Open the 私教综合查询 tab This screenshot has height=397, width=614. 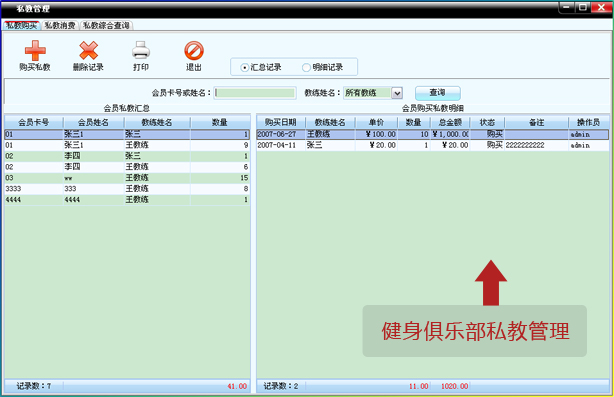coord(106,25)
